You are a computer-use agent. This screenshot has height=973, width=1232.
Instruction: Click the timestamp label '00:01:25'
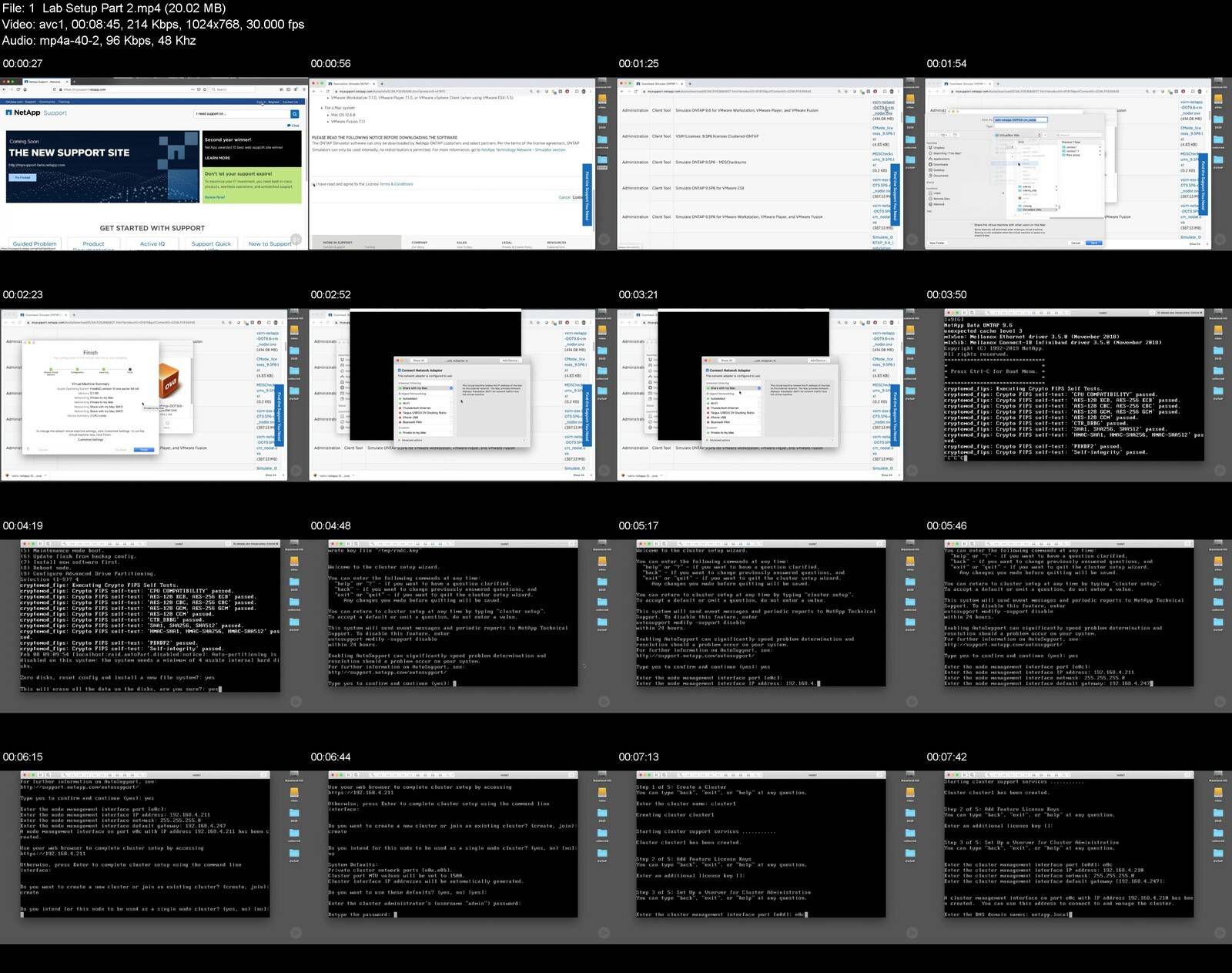[x=639, y=64]
